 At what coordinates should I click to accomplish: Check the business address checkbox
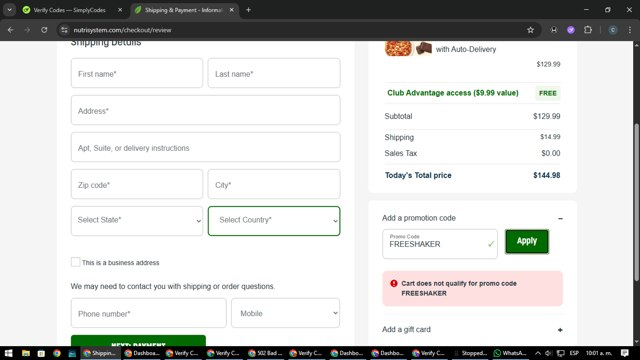[x=76, y=262]
